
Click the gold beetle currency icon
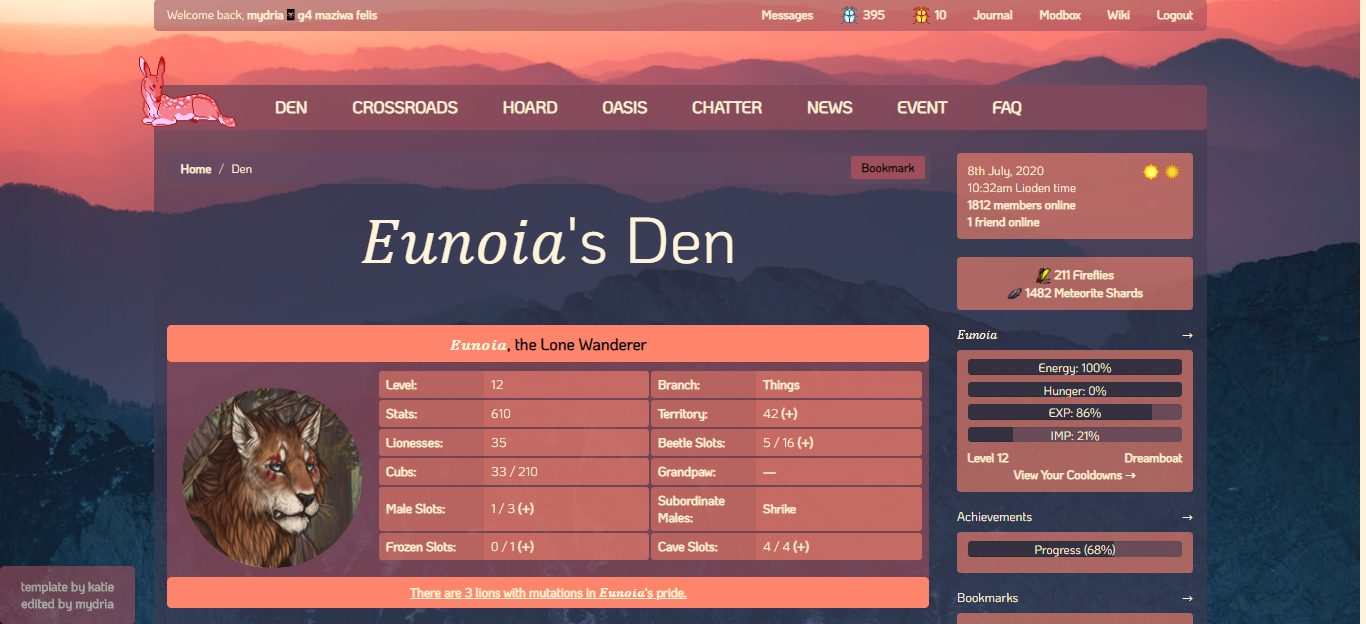921,15
